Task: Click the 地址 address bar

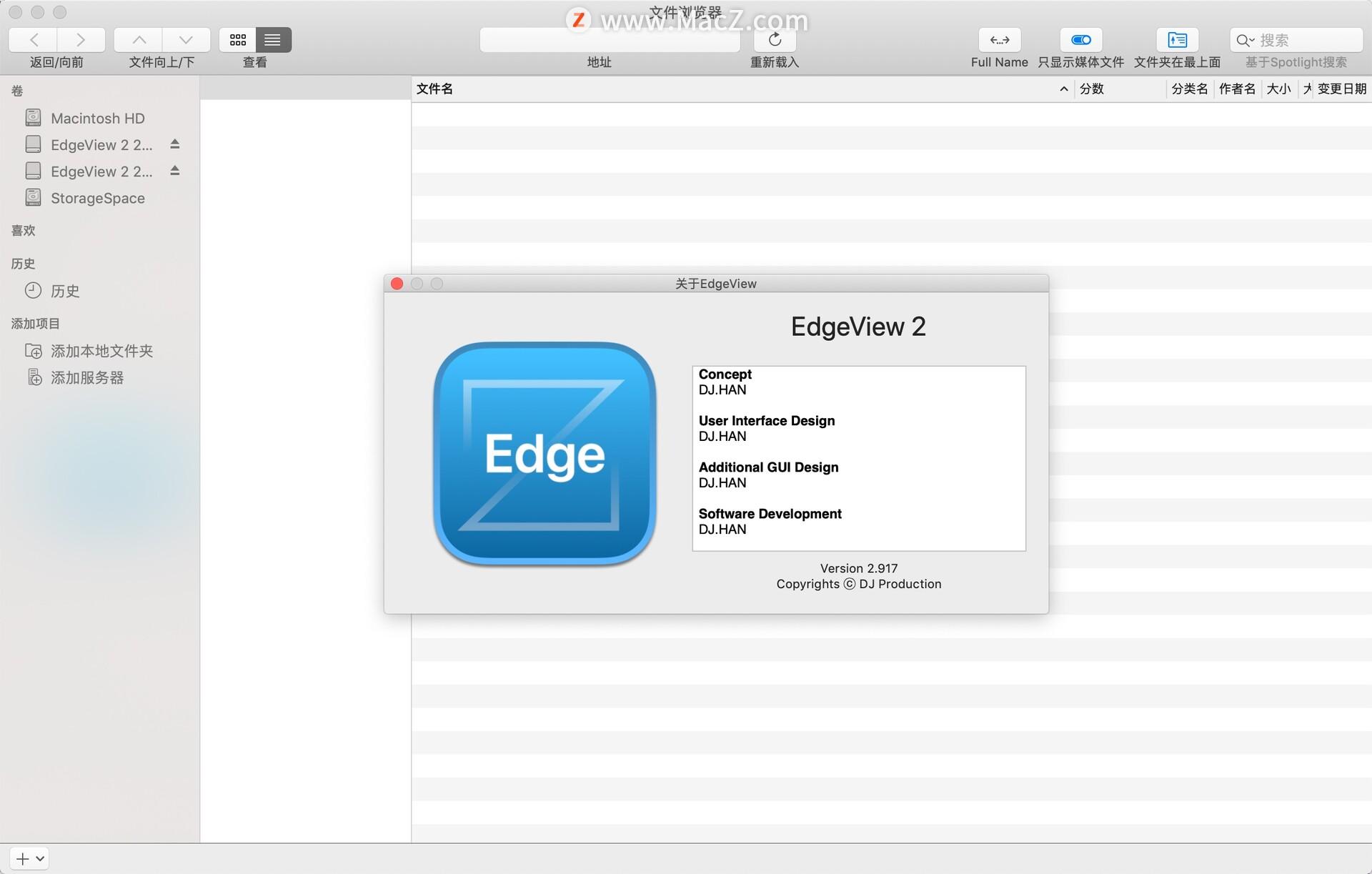Action: tap(610, 40)
